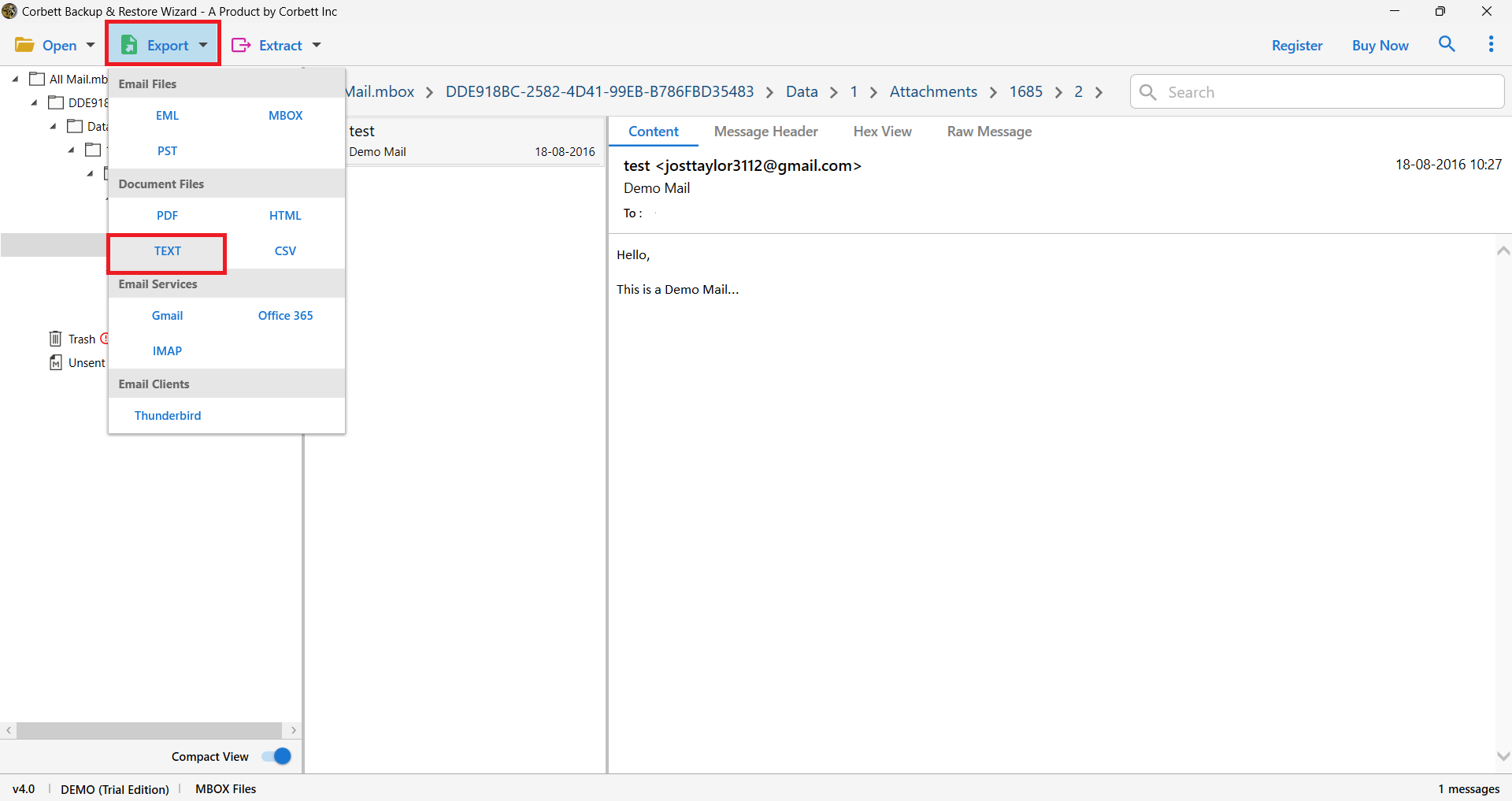Click the chevron after the breadcrumb item 2
The width and height of the screenshot is (1512, 801).
coord(1099,93)
